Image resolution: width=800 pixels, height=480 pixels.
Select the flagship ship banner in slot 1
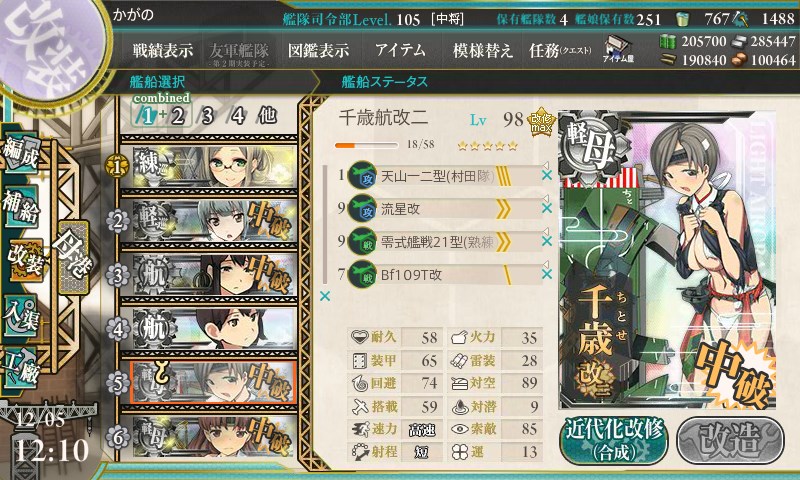pyautogui.click(x=209, y=166)
